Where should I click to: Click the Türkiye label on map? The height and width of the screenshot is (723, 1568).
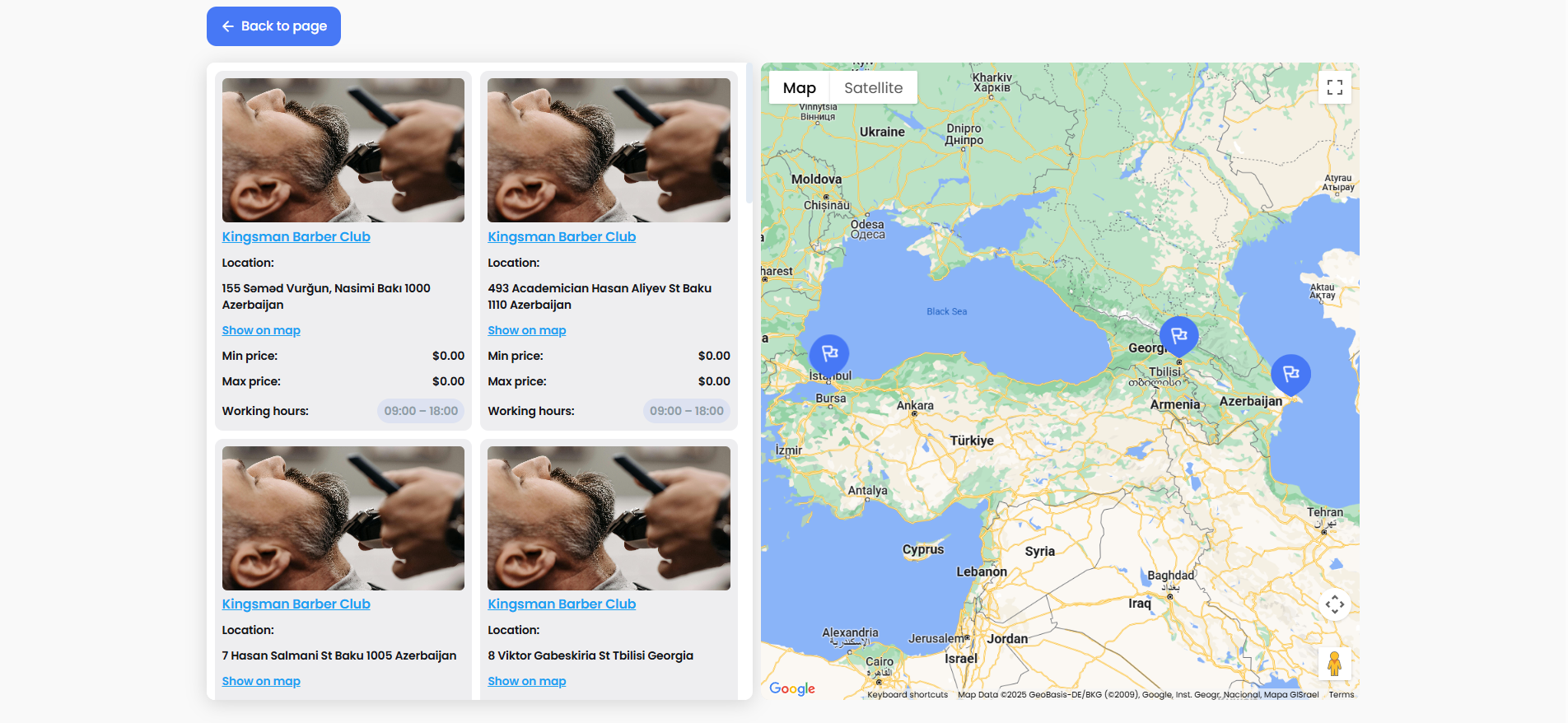coord(972,441)
